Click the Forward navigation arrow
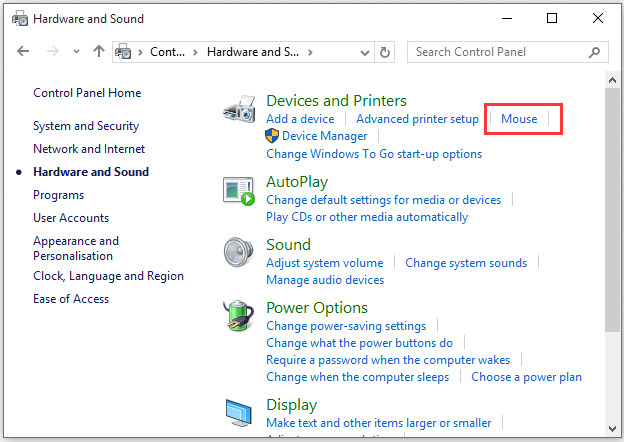 click(x=53, y=51)
